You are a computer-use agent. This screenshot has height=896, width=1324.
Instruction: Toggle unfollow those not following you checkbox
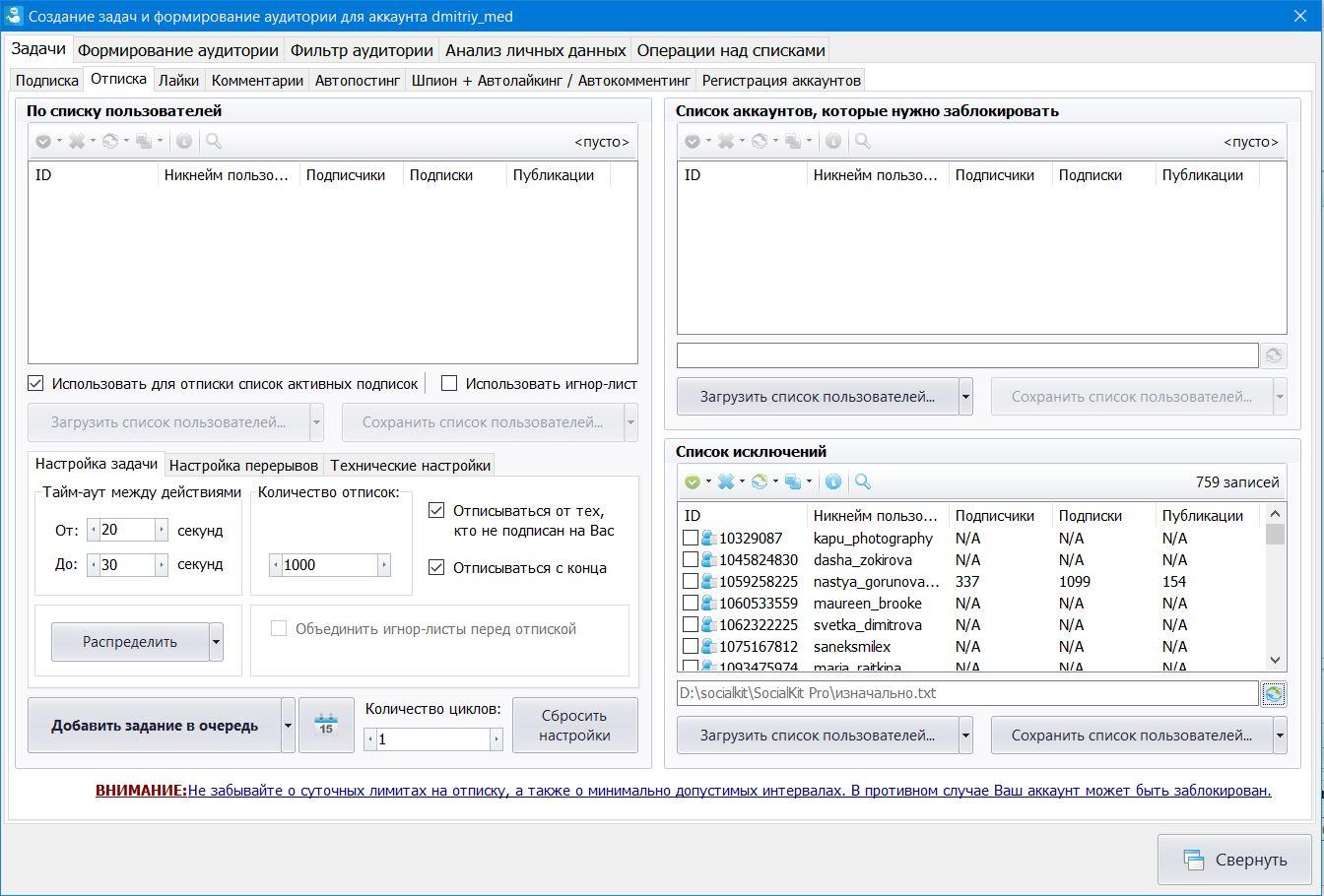(436, 511)
